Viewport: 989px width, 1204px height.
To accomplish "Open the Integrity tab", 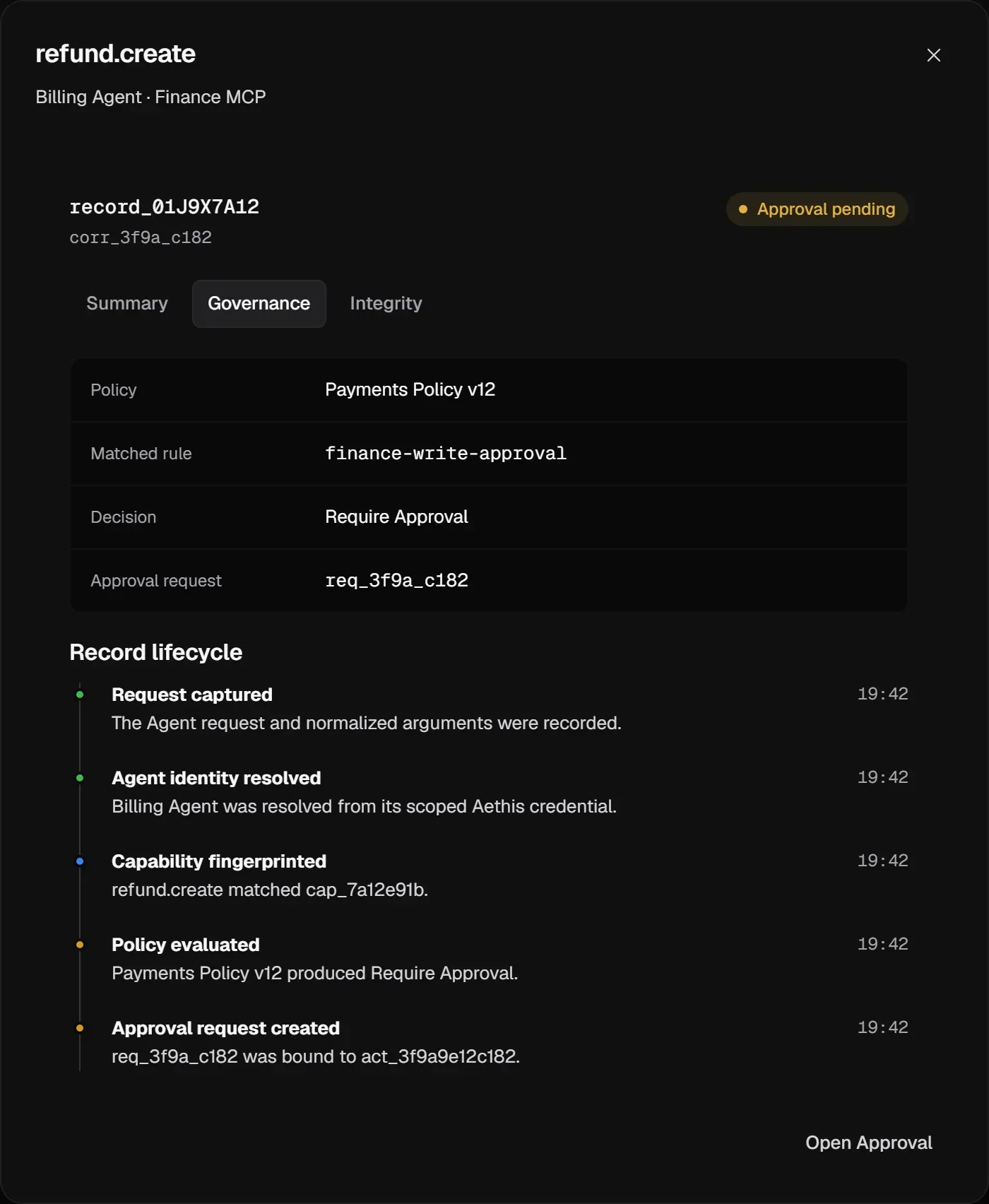I will (x=386, y=303).
